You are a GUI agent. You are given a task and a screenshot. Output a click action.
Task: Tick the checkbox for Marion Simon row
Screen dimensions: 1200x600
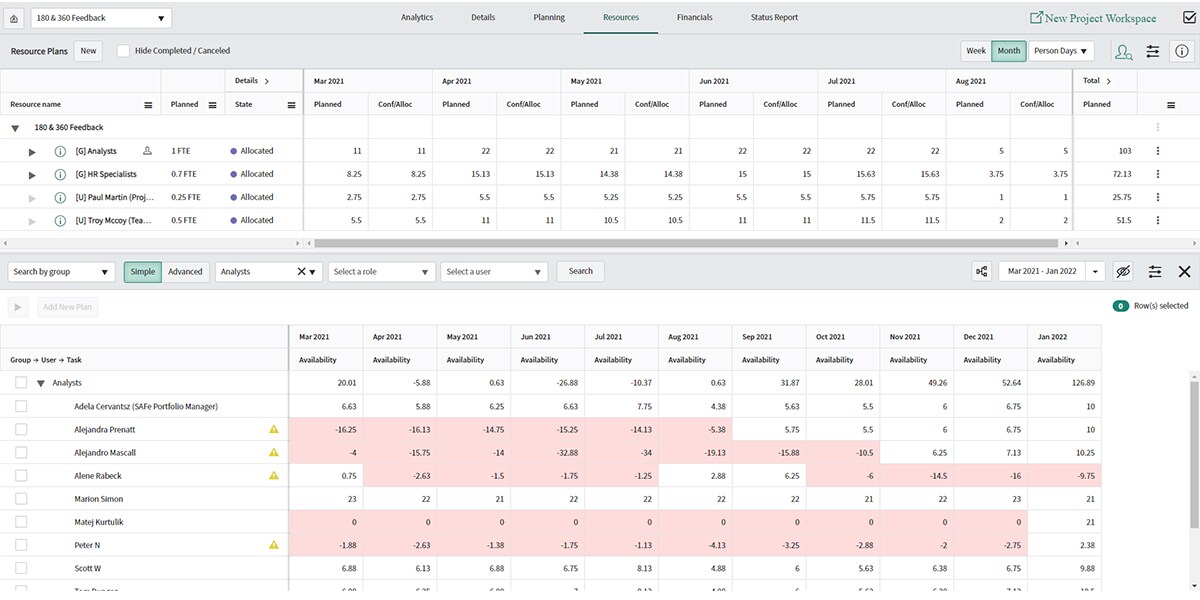(x=21, y=499)
